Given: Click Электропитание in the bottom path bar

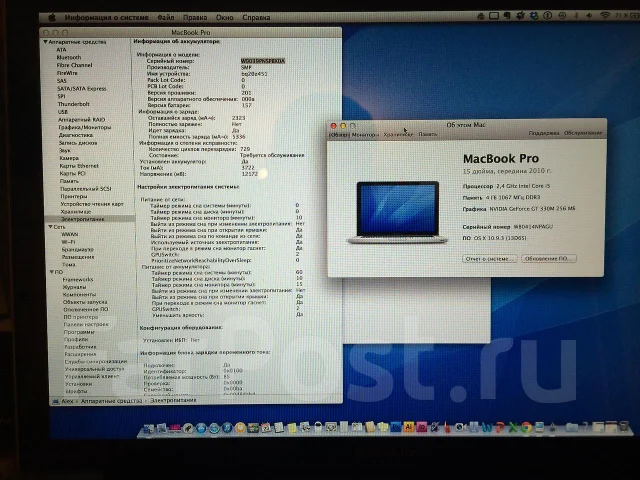Looking at the screenshot, I should coord(173,400).
